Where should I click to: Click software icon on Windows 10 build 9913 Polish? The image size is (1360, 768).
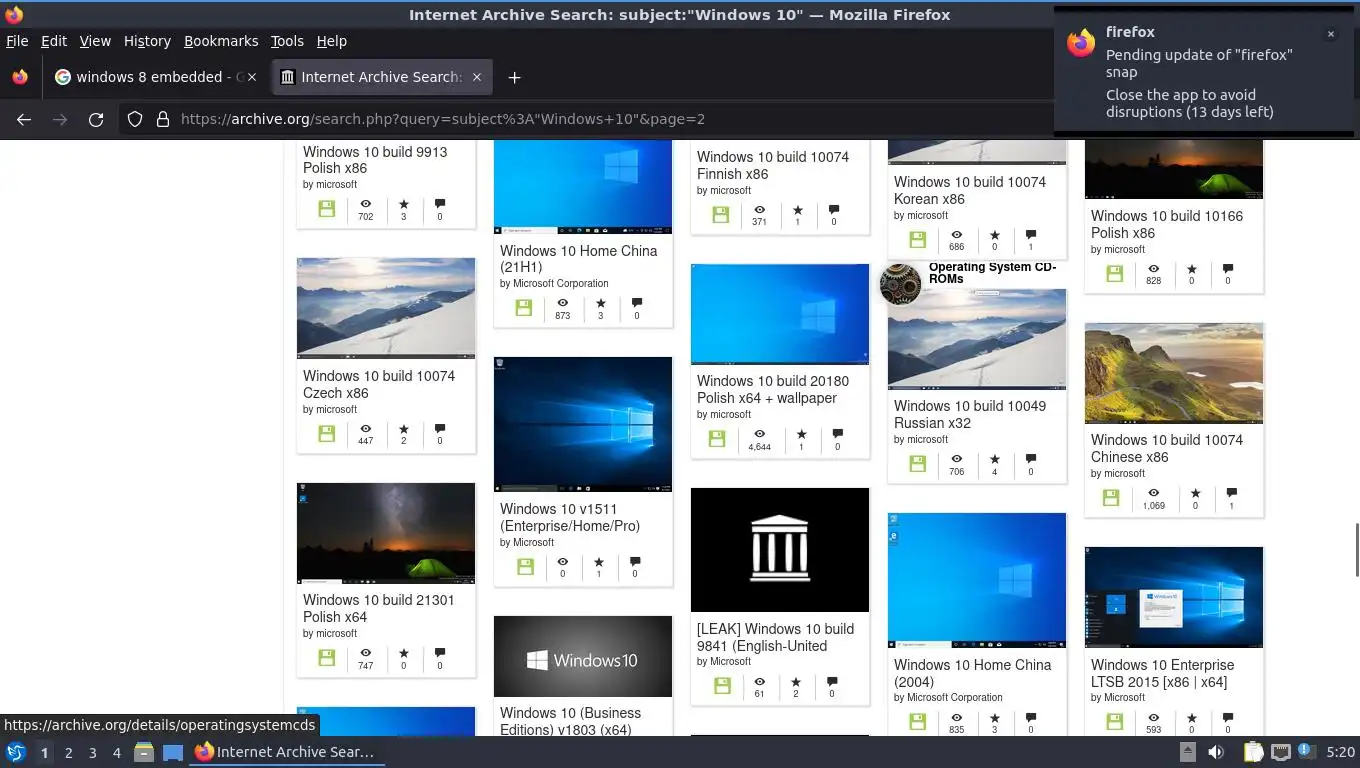coord(326,209)
